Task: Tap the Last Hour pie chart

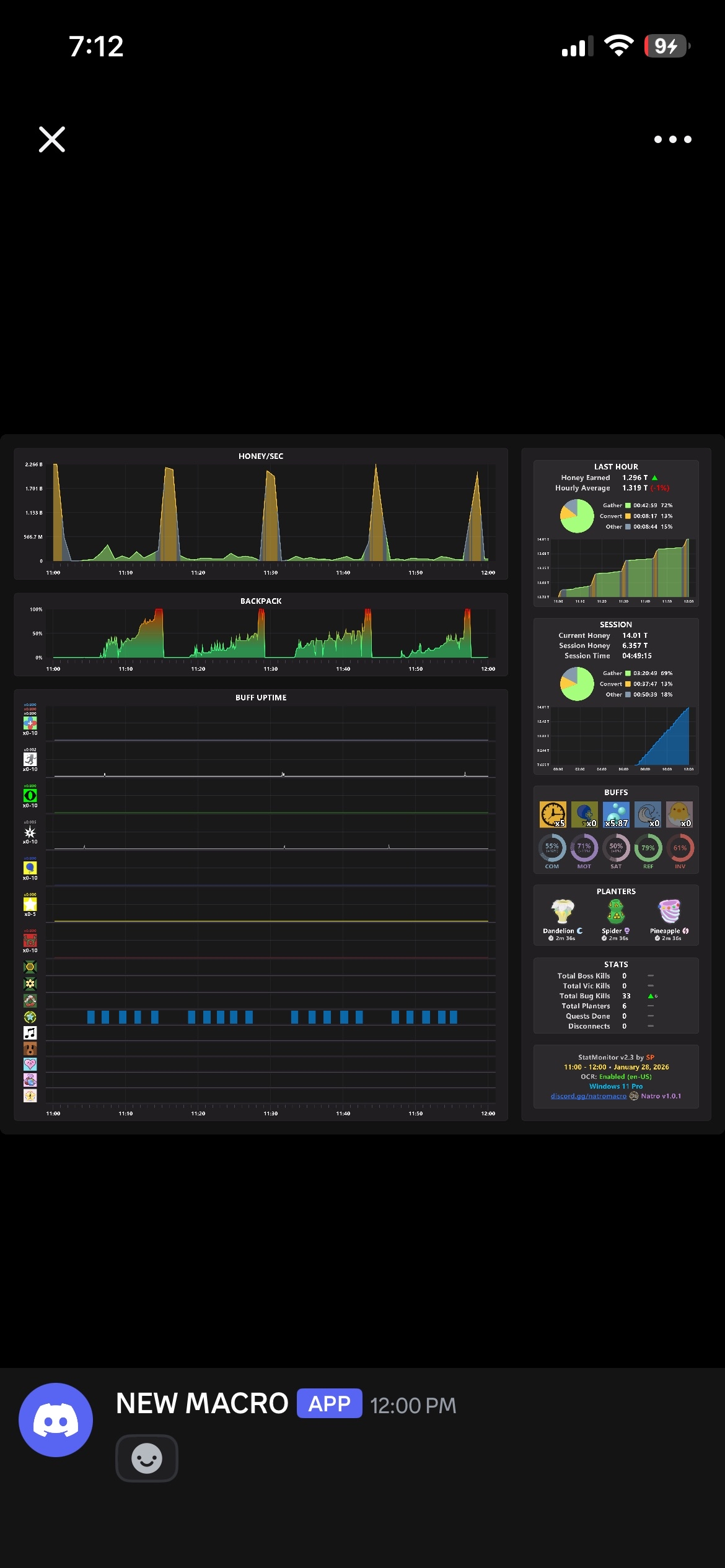Action: point(577,516)
